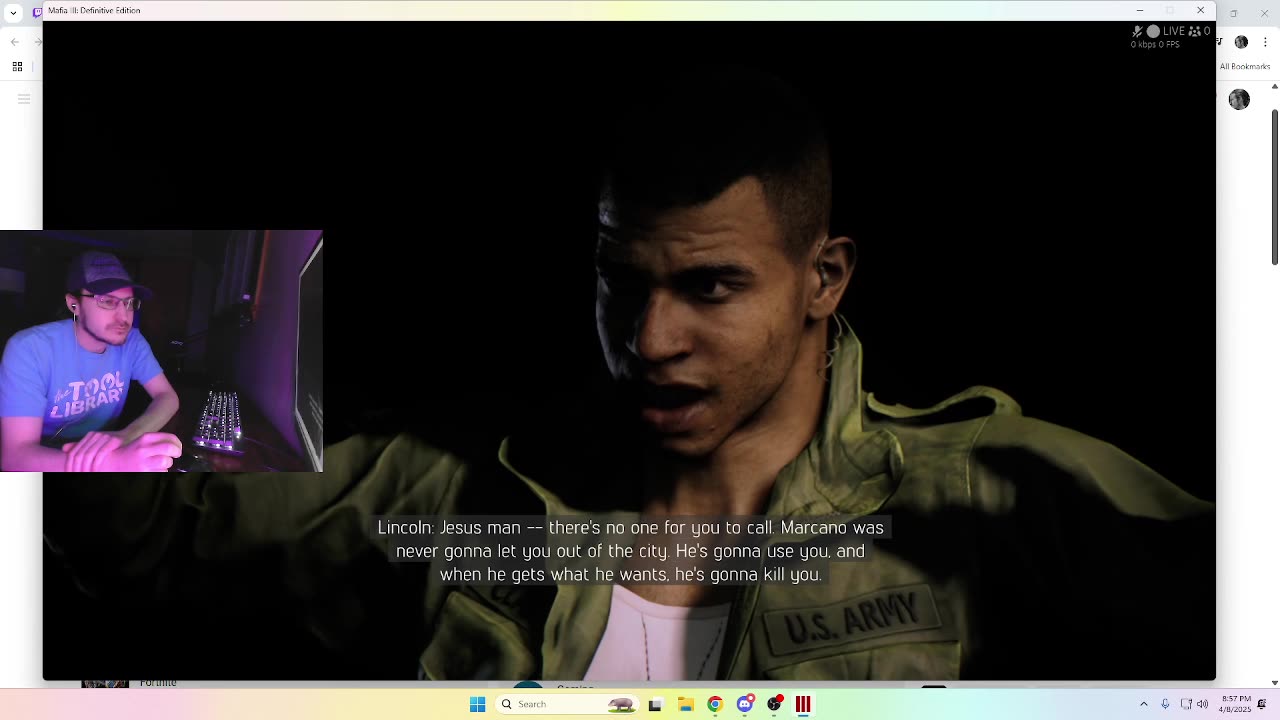Click the Chrome page scrollbar up arrow

coord(1274,87)
